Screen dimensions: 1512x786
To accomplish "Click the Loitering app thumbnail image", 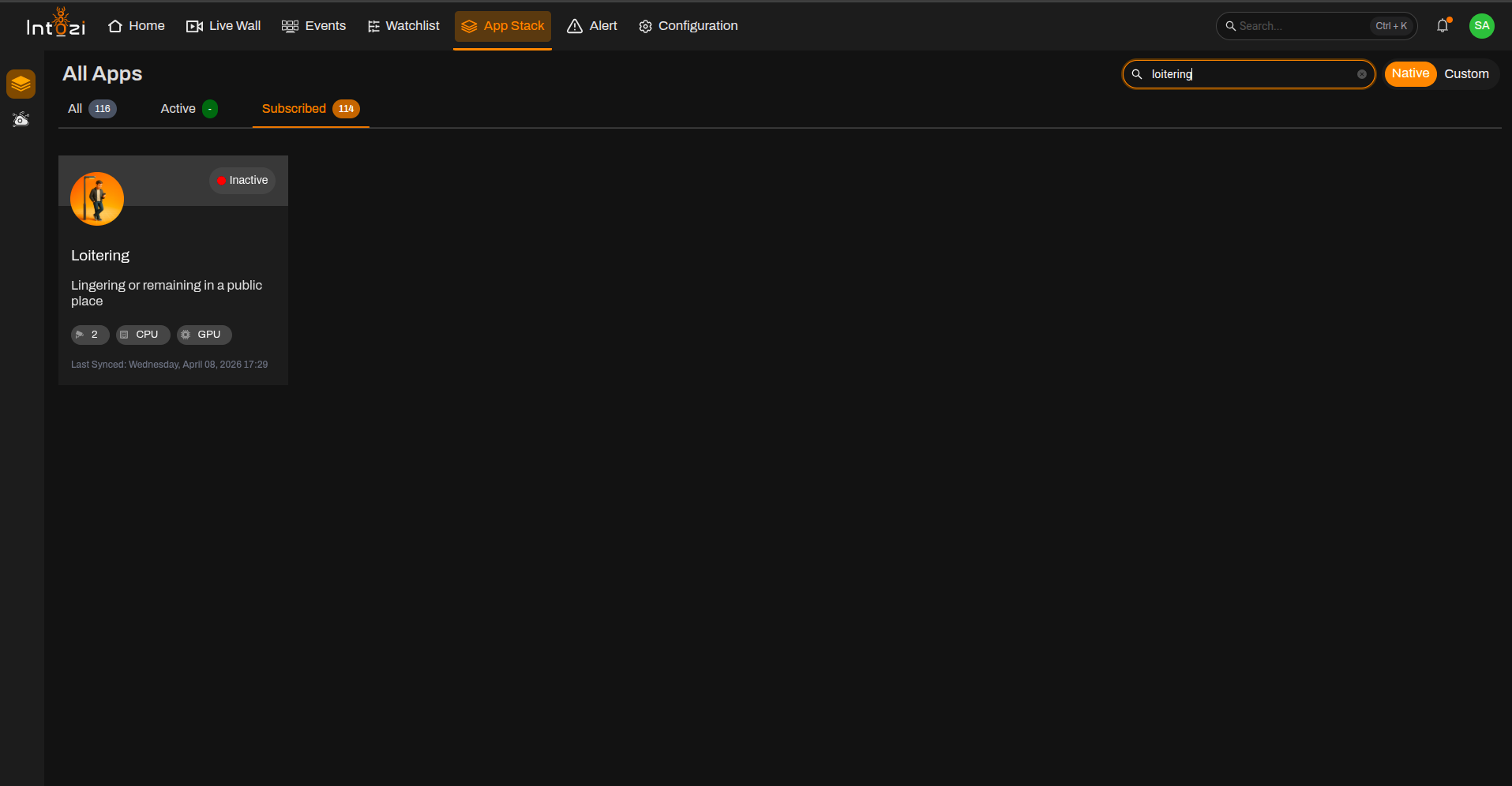I will 97,199.
